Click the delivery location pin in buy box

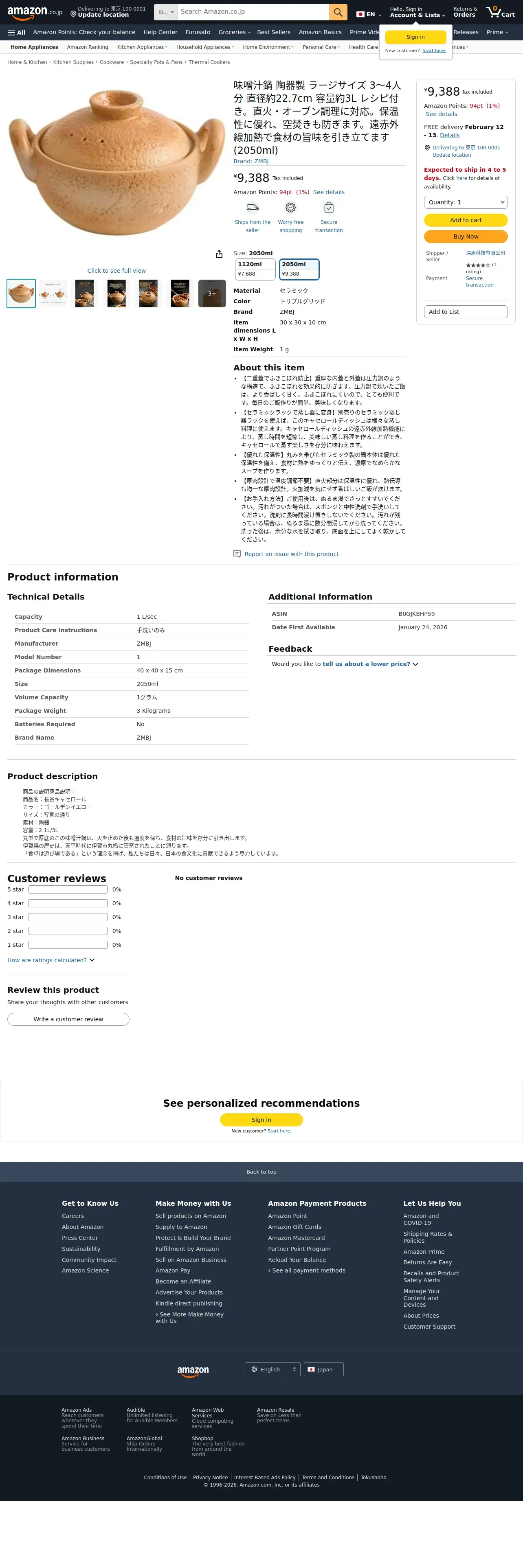[x=427, y=148]
